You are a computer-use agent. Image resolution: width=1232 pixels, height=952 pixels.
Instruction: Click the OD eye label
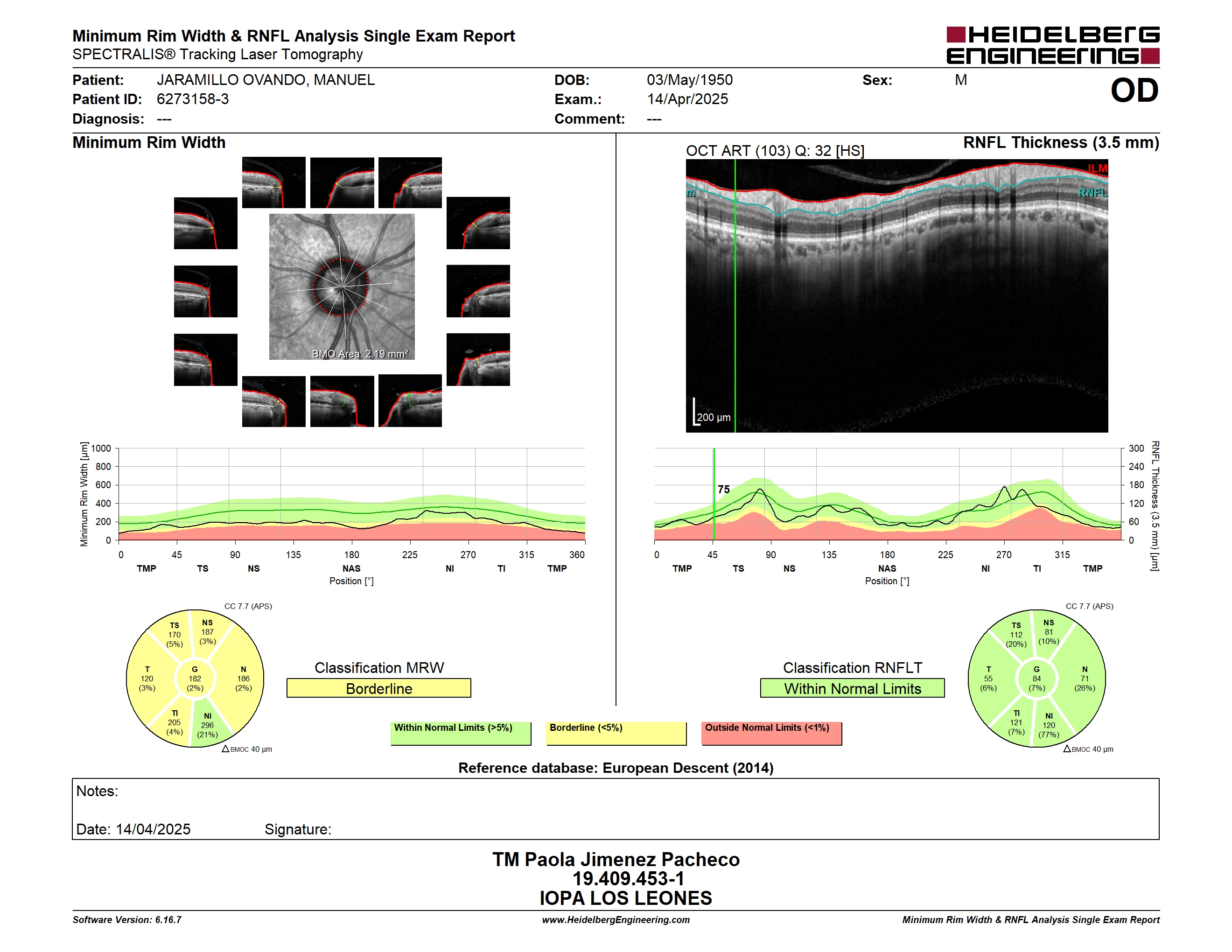point(1134,90)
